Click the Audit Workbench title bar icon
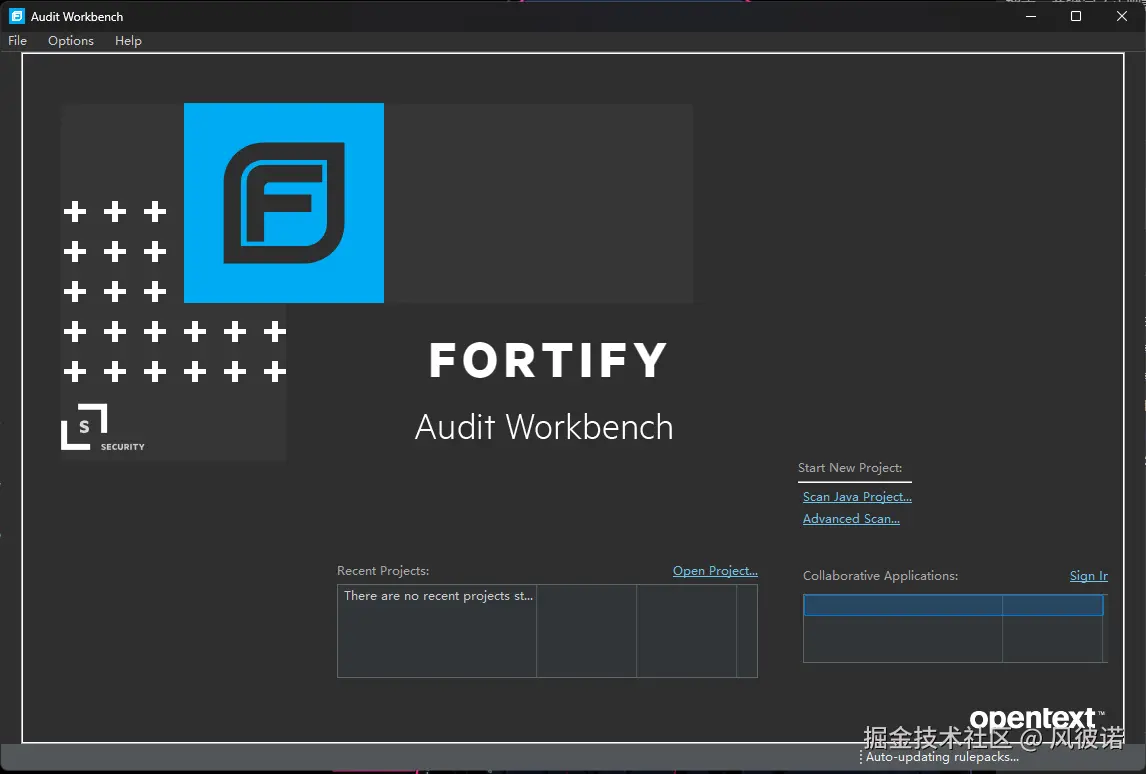This screenshot has width=1146, height=774. (x=17, y=16)
